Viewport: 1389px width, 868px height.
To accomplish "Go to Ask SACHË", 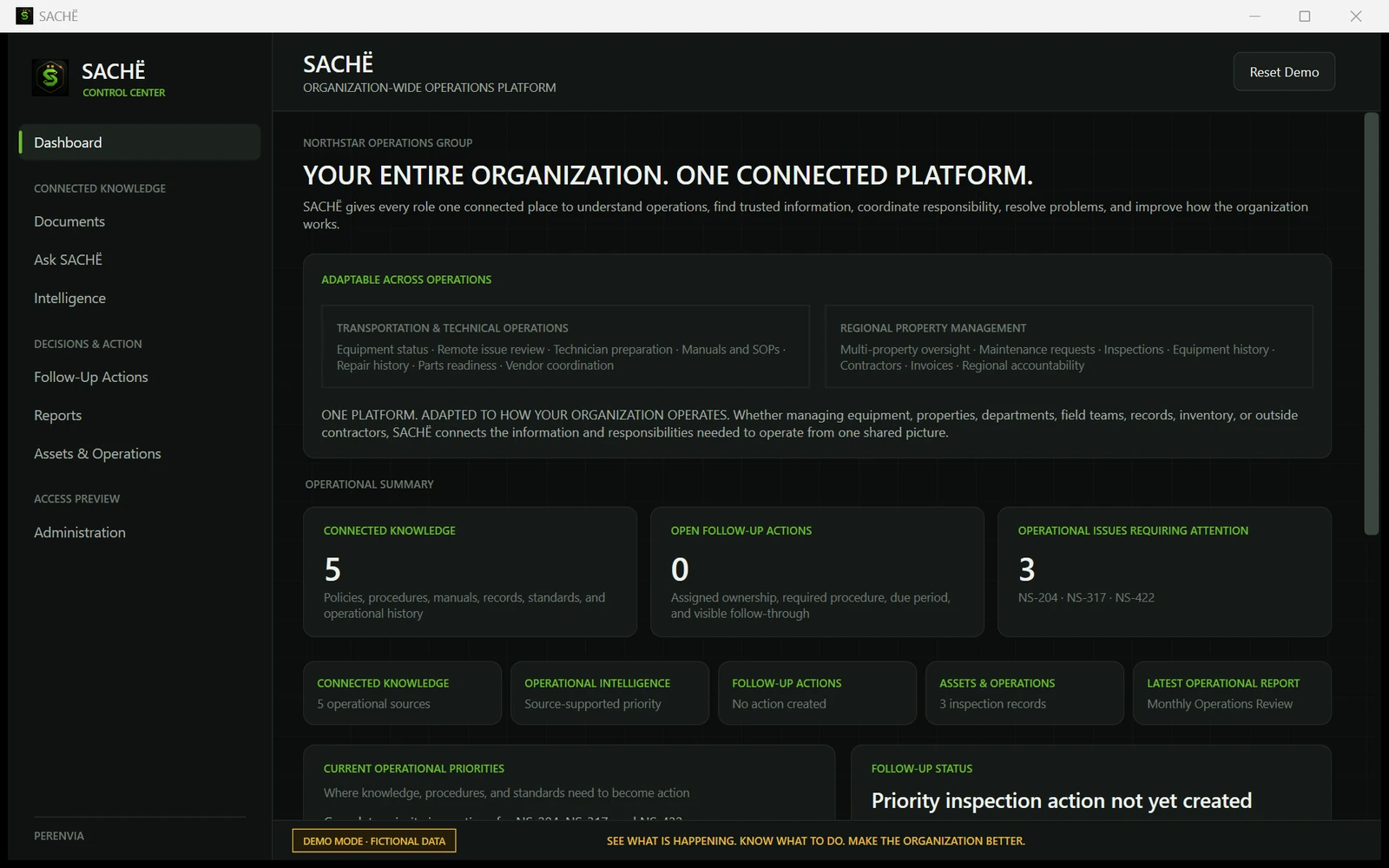I will pos(68,260).
